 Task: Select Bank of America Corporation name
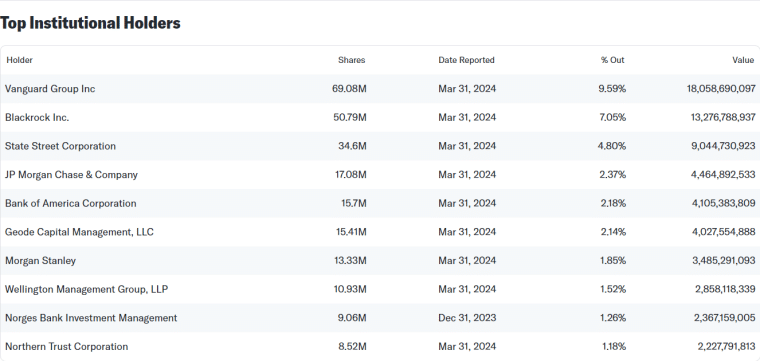[x=70, y=204]
